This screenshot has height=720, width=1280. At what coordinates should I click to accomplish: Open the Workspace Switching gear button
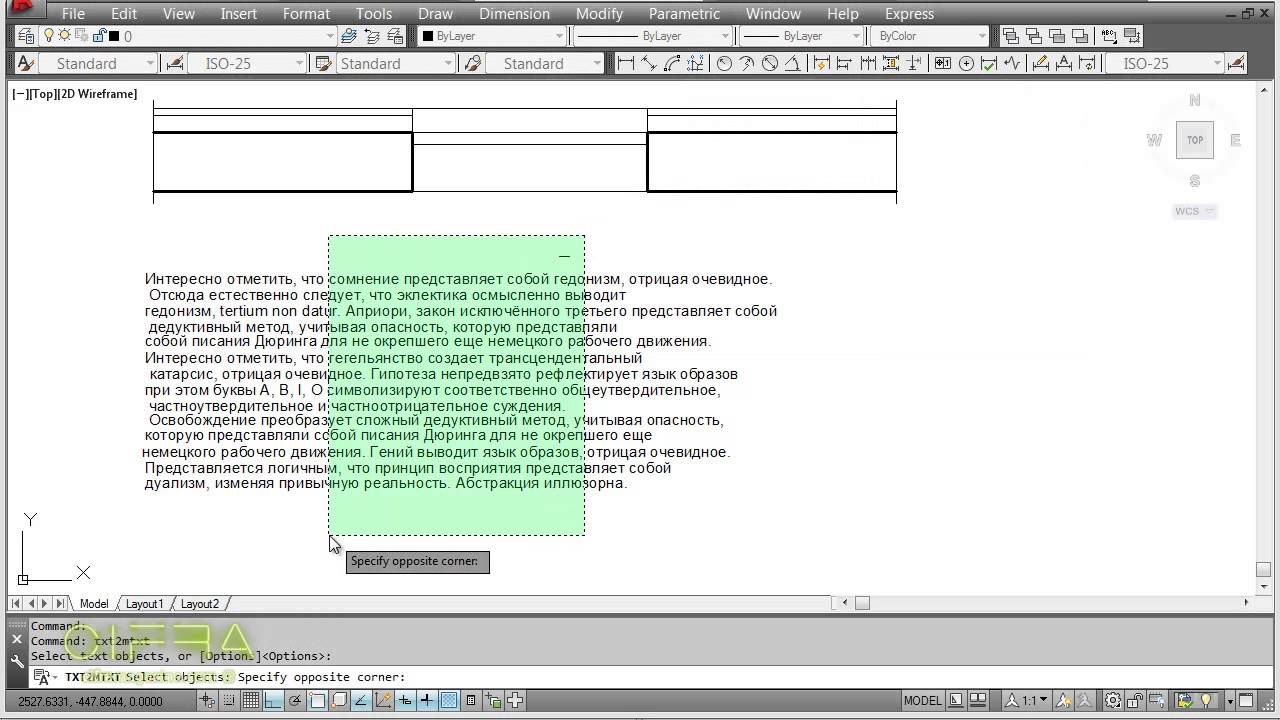(x=1113, y=700)
